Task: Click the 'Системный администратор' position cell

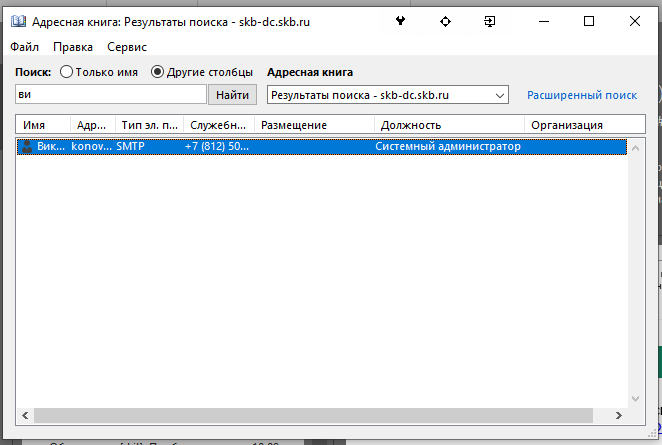Action: click(448, 147)
